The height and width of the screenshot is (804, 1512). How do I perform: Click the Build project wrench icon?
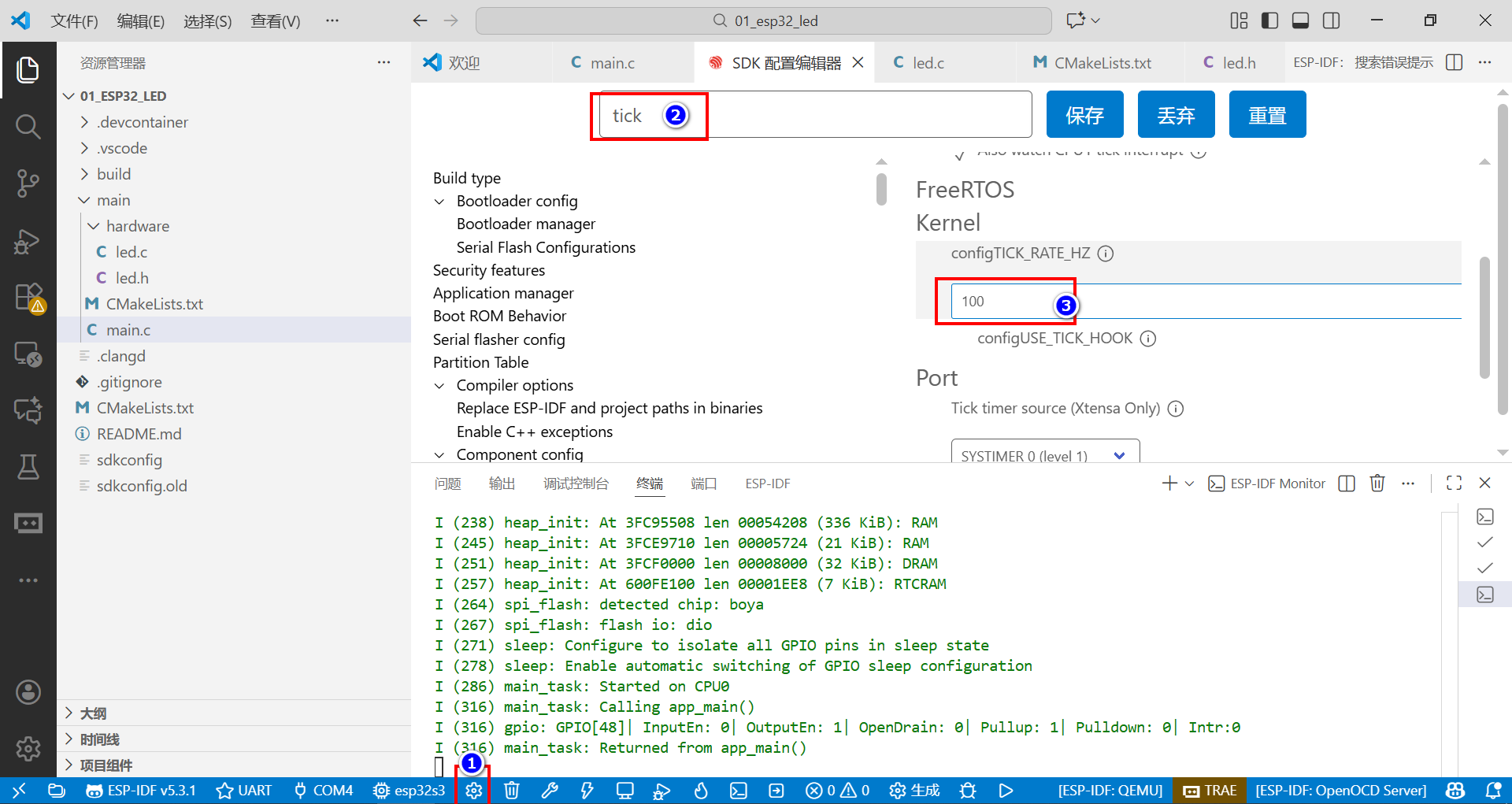pyautogui.click(x=549, y=791)
